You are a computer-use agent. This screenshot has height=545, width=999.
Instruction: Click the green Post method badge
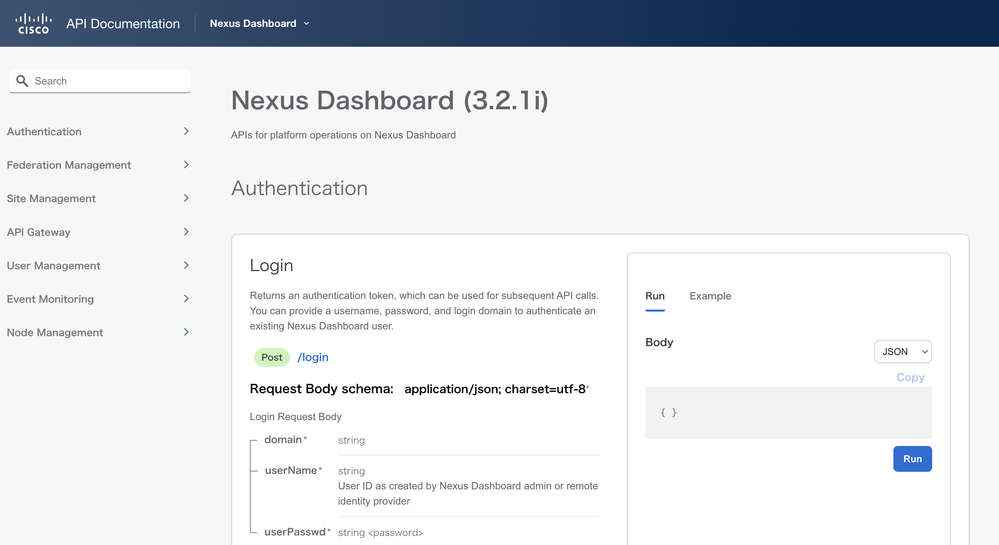[271, 358]
